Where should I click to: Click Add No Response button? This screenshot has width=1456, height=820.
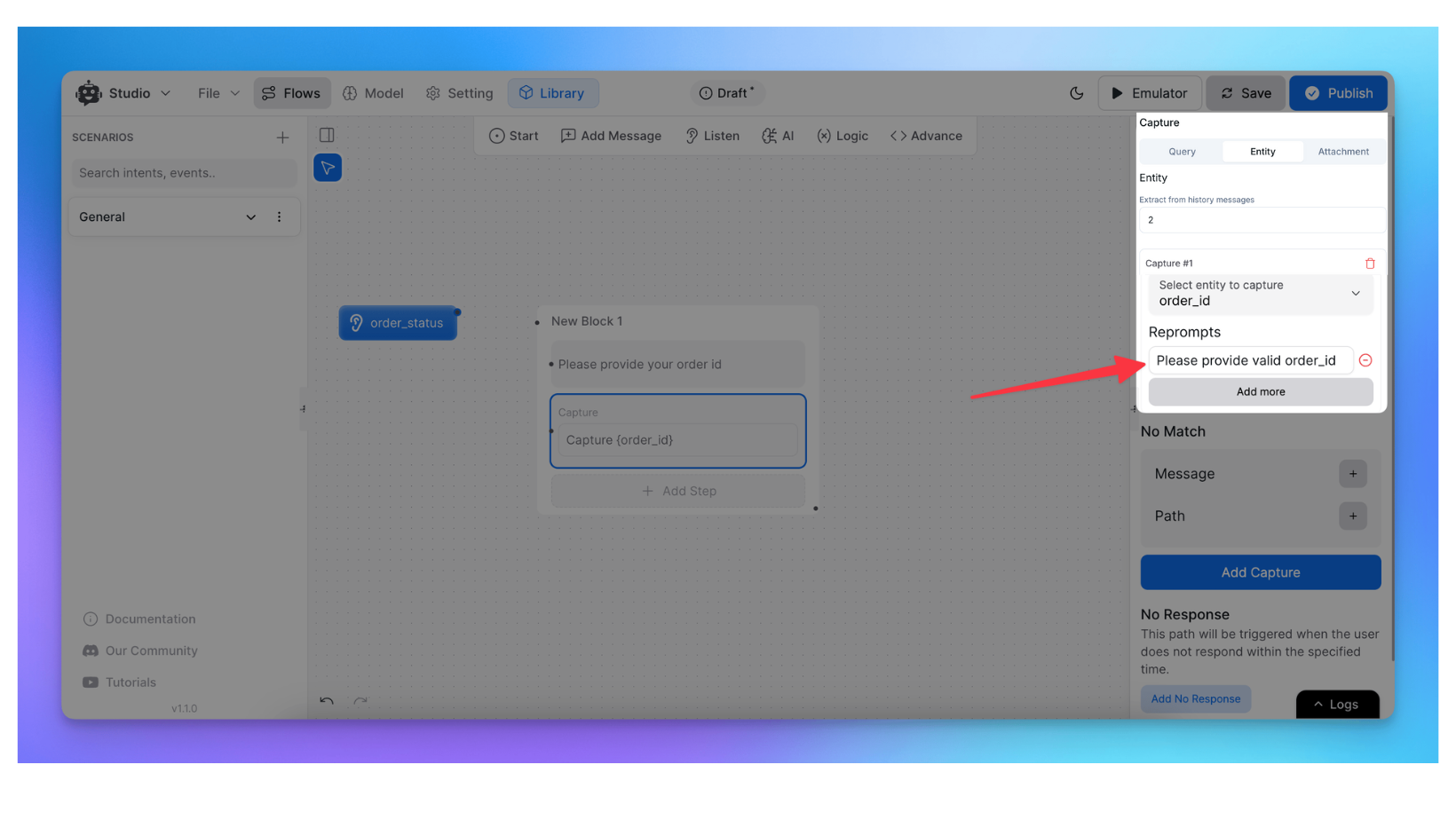[x=1196, y=699]
